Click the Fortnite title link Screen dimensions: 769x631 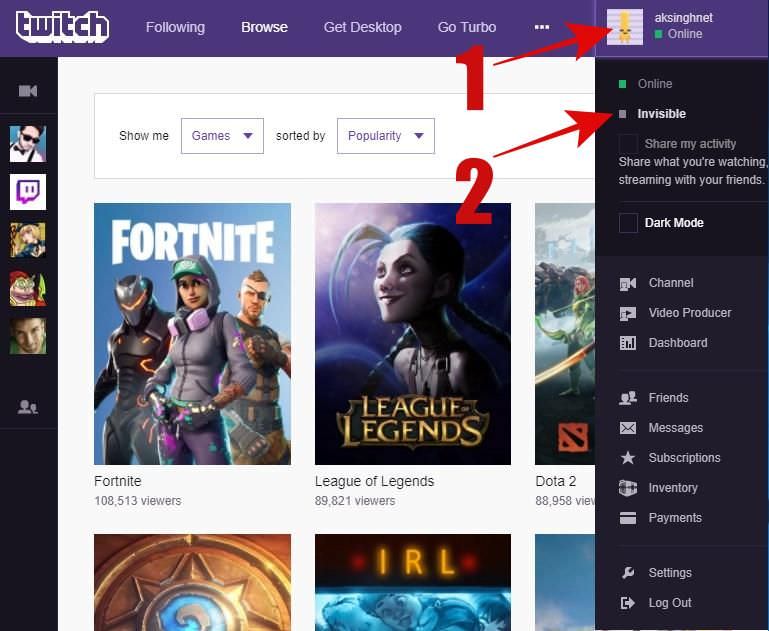[x=118, y=481]
